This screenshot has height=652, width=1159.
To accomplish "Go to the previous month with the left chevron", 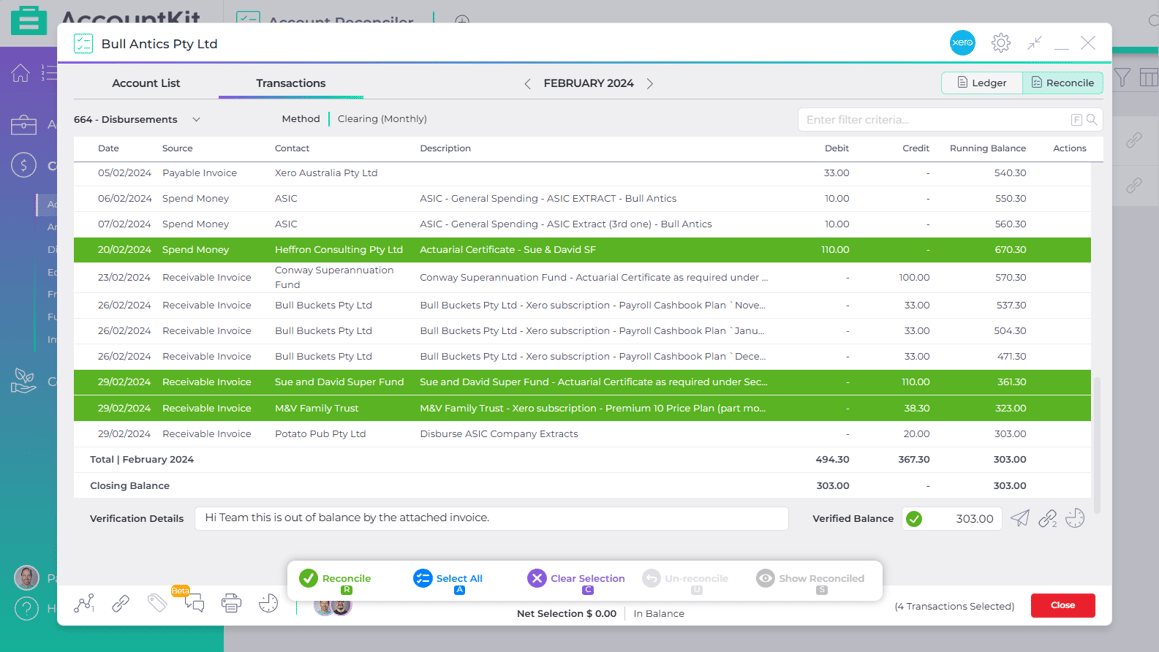I will 527,84.
